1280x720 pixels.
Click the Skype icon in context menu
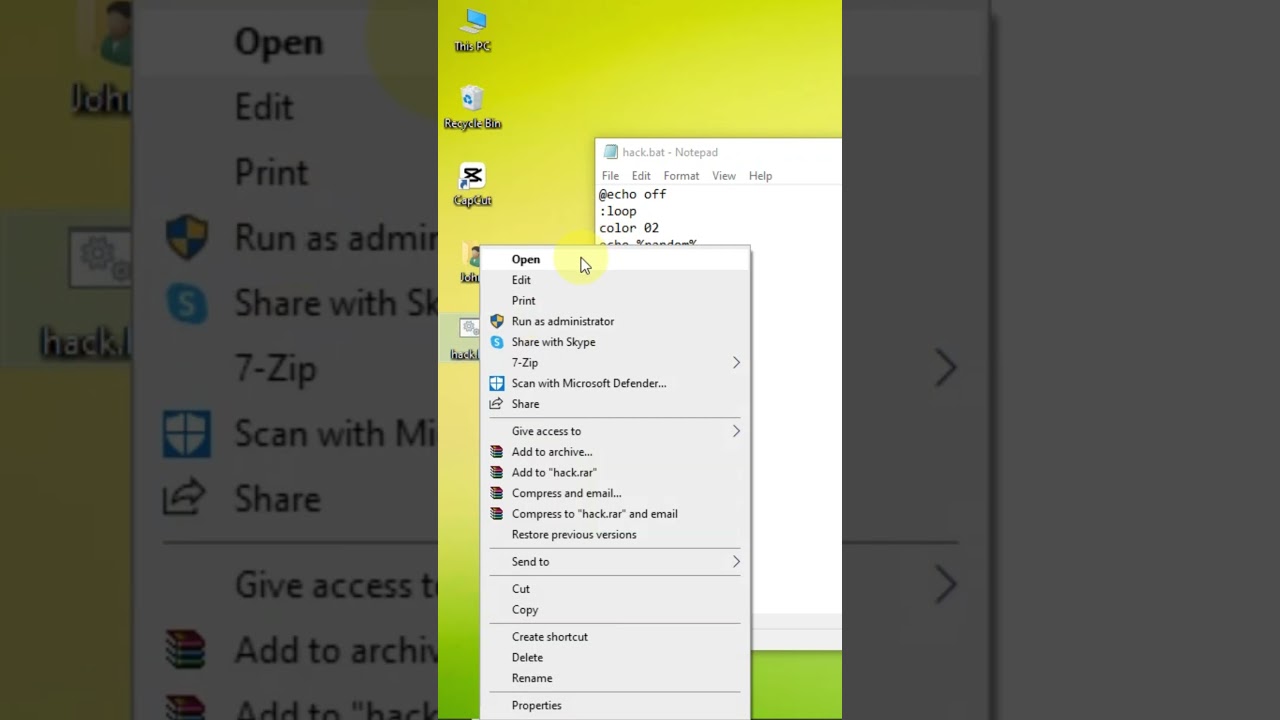click(x=497, y=342)
